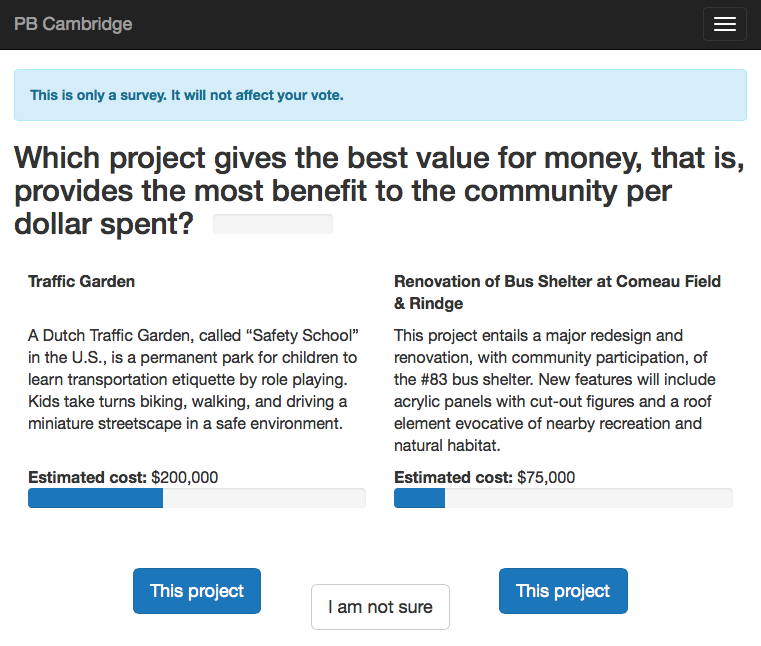Select the Traffic Garden project title
Image resolution: width=761 pixels, height=646 pixels.
[82, 282]
